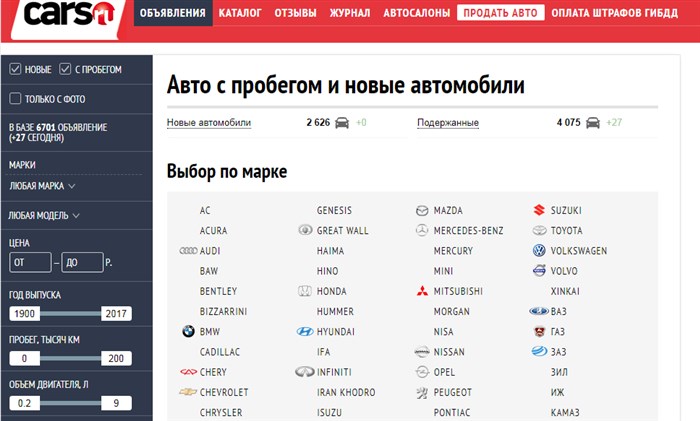This screenshot has width=700, height=421.
Task: Open the Новые автомобили link
Action: (208, 123)
